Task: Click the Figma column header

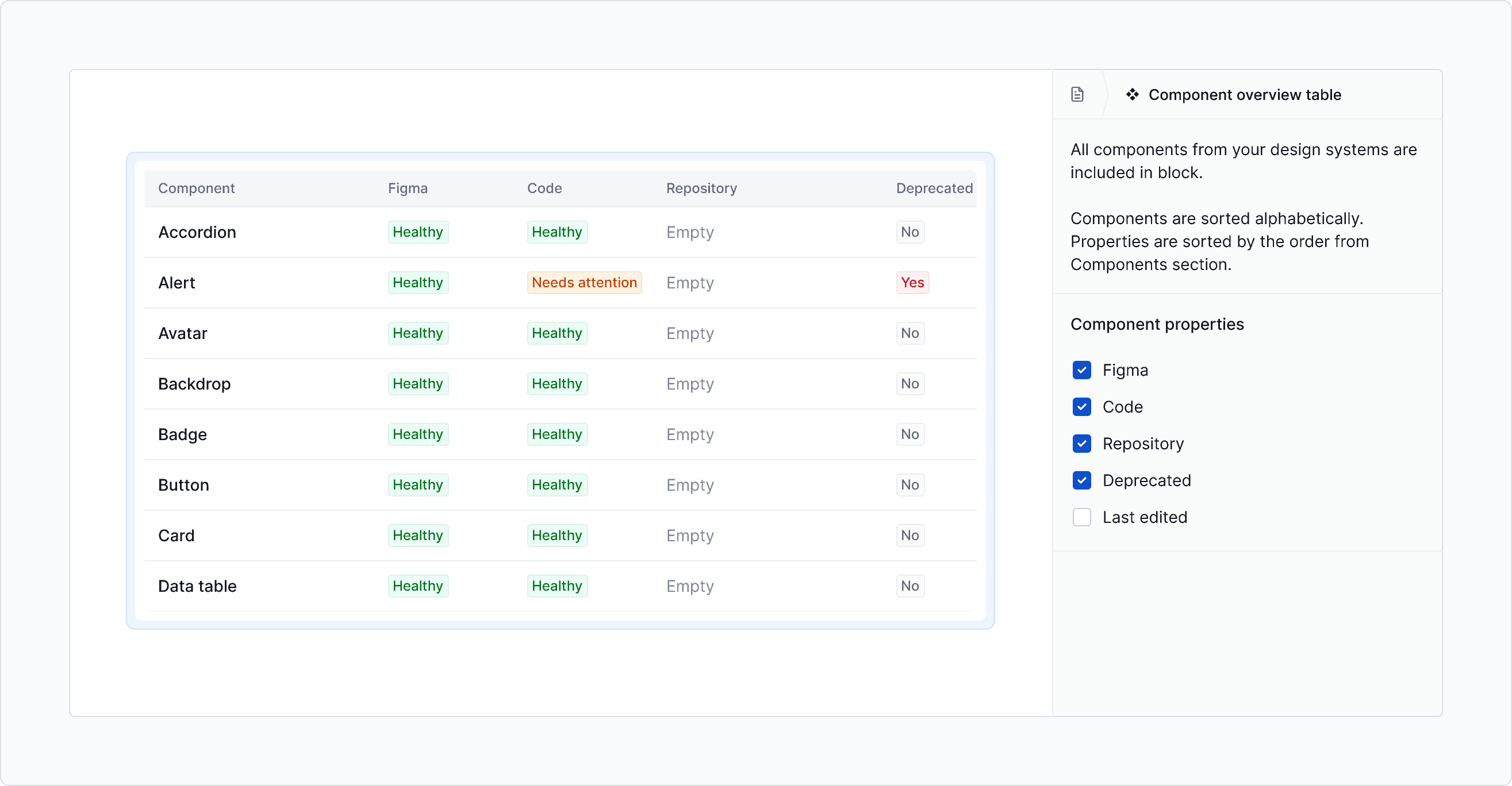Action: pos(408,188)
